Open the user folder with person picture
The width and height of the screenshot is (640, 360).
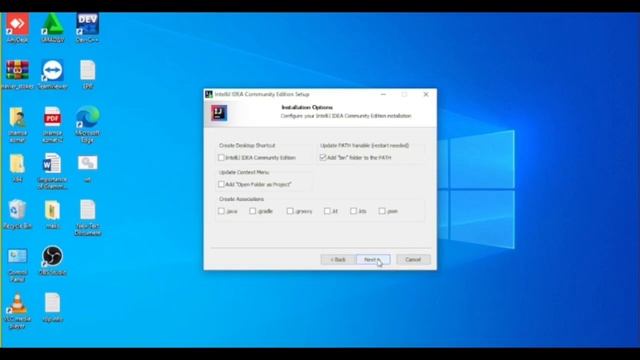coord(17,124)
